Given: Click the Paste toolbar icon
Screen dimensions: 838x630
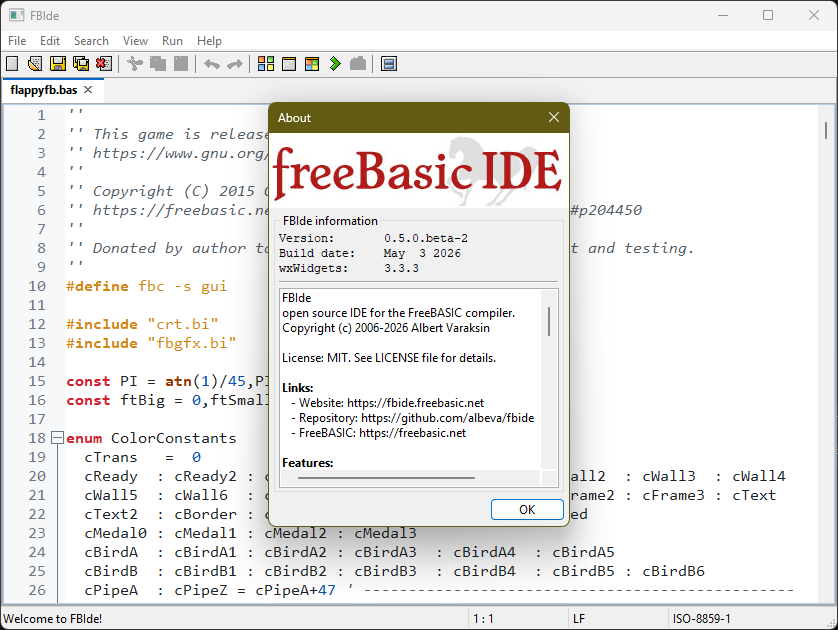Looking at the screenshot, I should (181, 64).
